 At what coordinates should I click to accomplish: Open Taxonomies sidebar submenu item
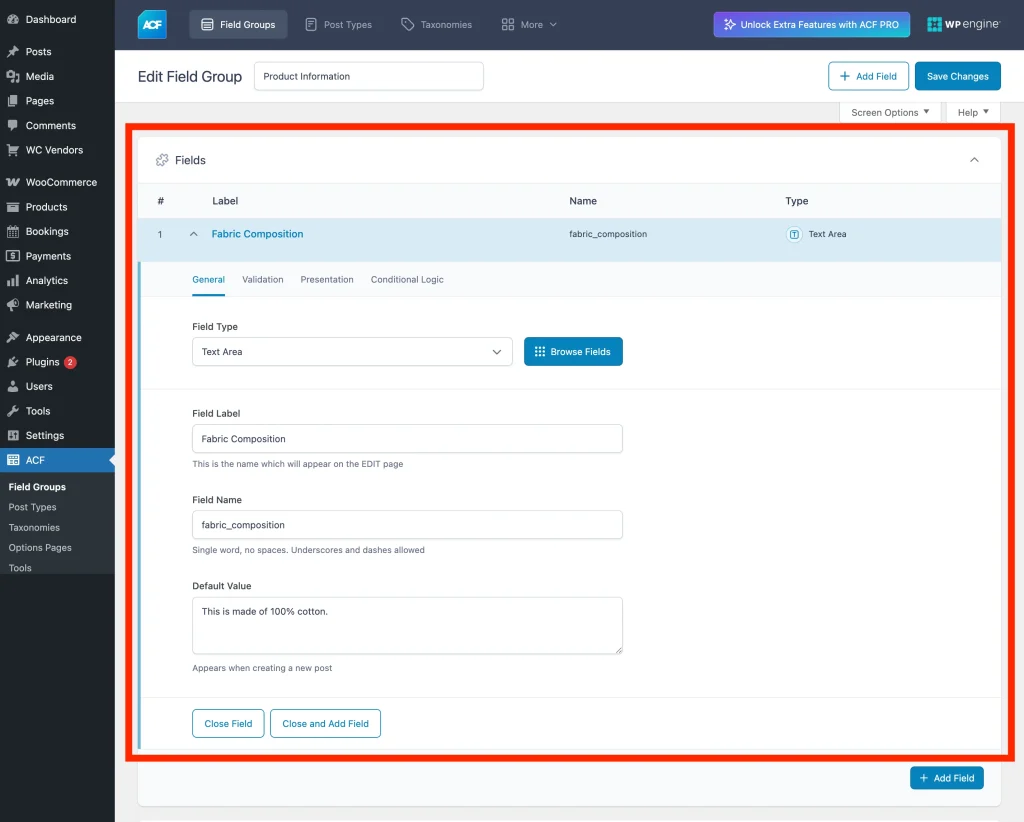[x=34, y=528]
